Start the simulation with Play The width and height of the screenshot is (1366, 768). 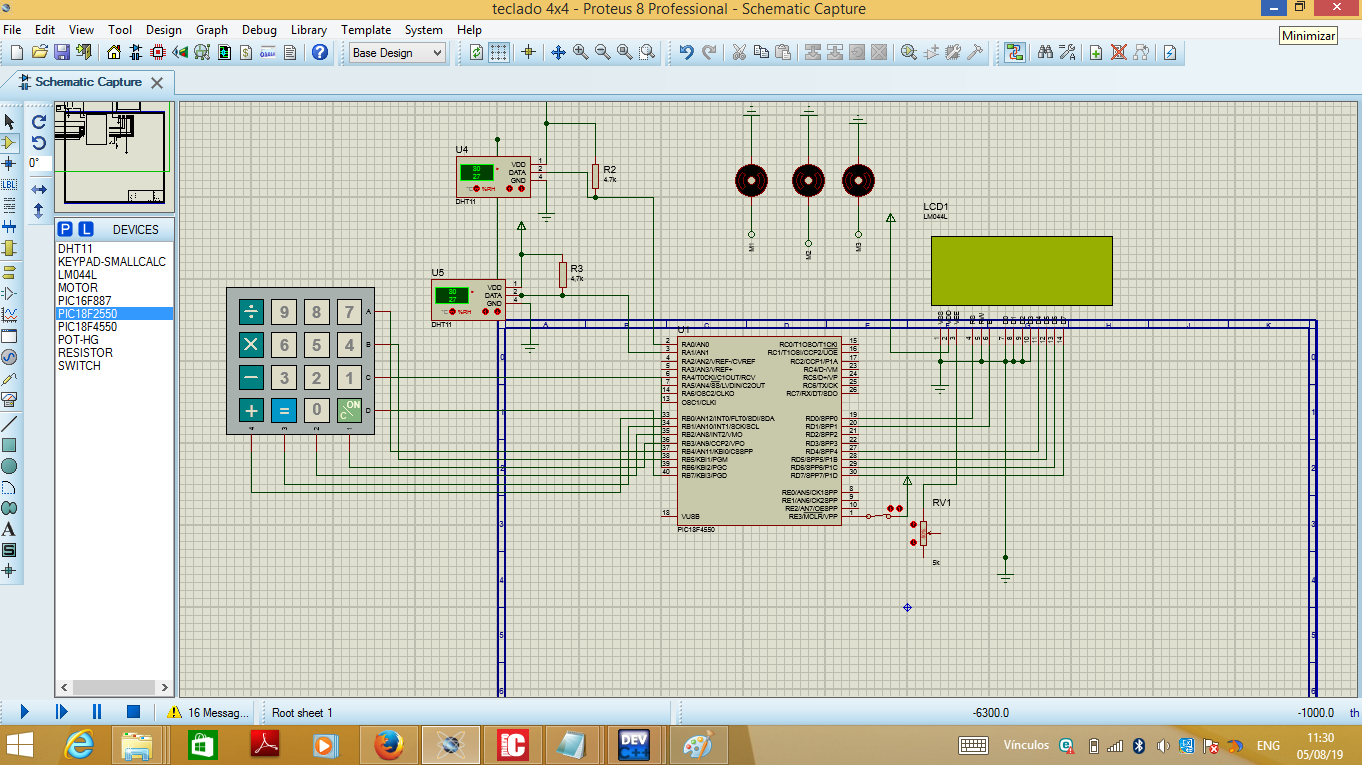(25, 712)
